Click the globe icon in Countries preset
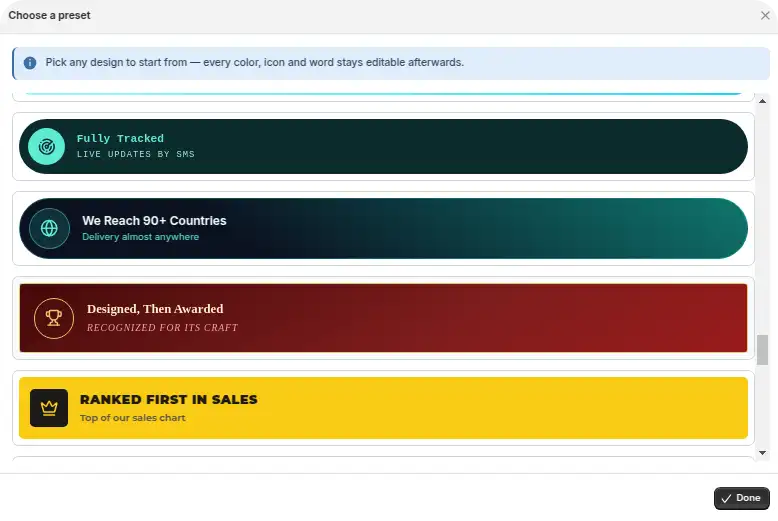The width and height of the screenshot is (778, 521). pyautogui.click(x=49, y=228)
